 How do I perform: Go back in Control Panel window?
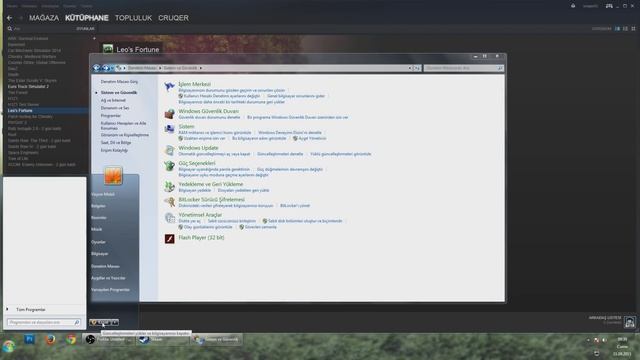97,68
